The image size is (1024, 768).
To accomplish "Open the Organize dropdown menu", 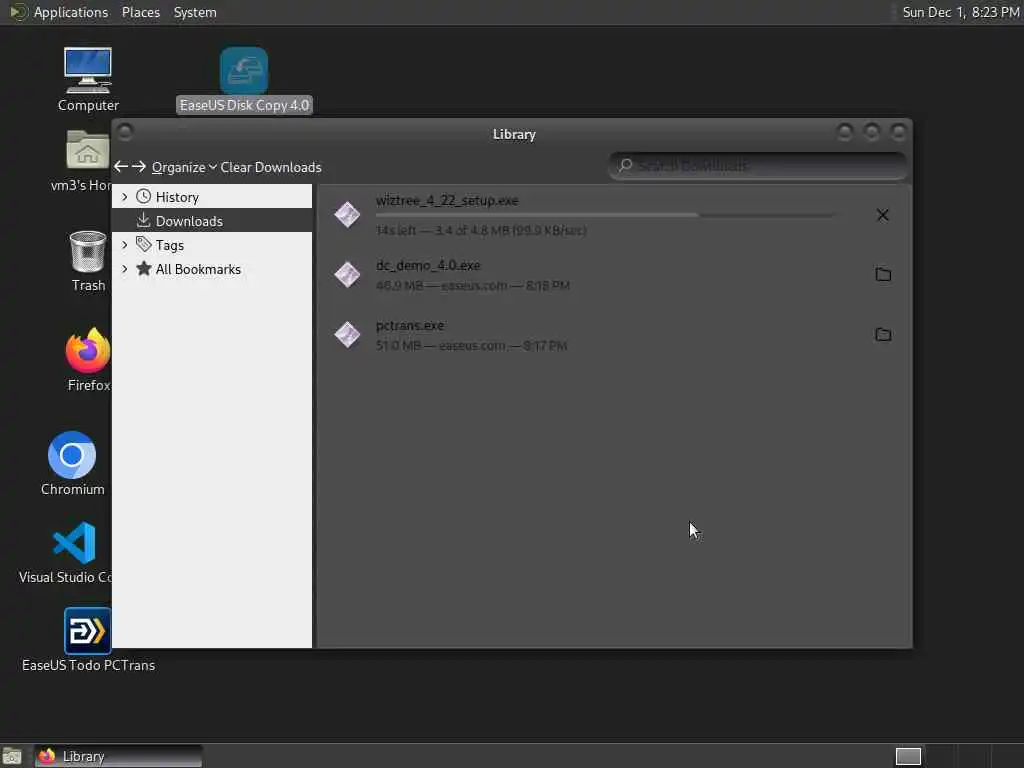I will coord(184,167).
